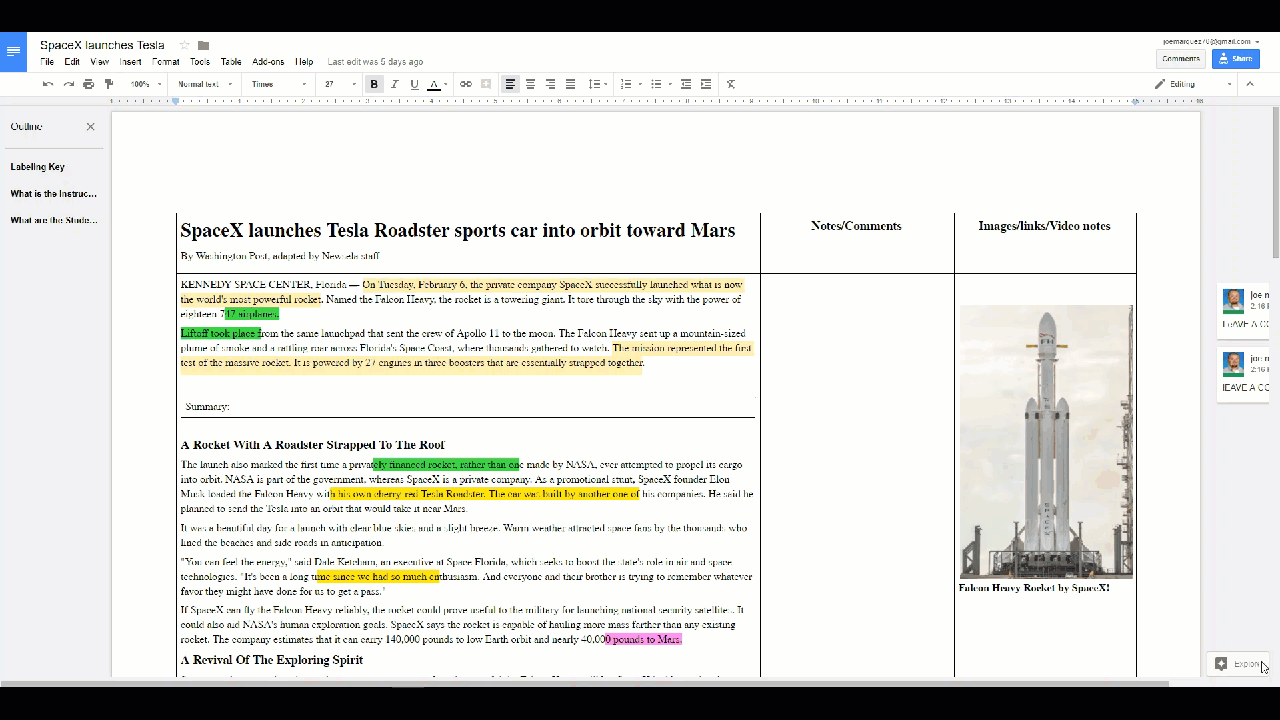Open the zoom level dropdown at 100%
1280x720 pixels.
click(145, 84)
